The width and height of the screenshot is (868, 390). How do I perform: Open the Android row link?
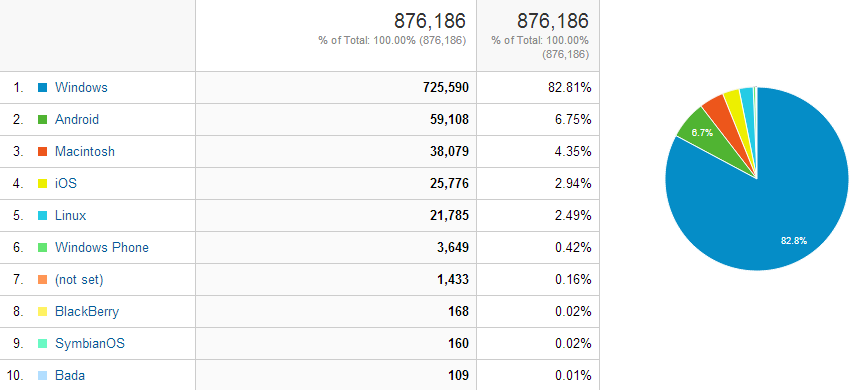(77, 119)
